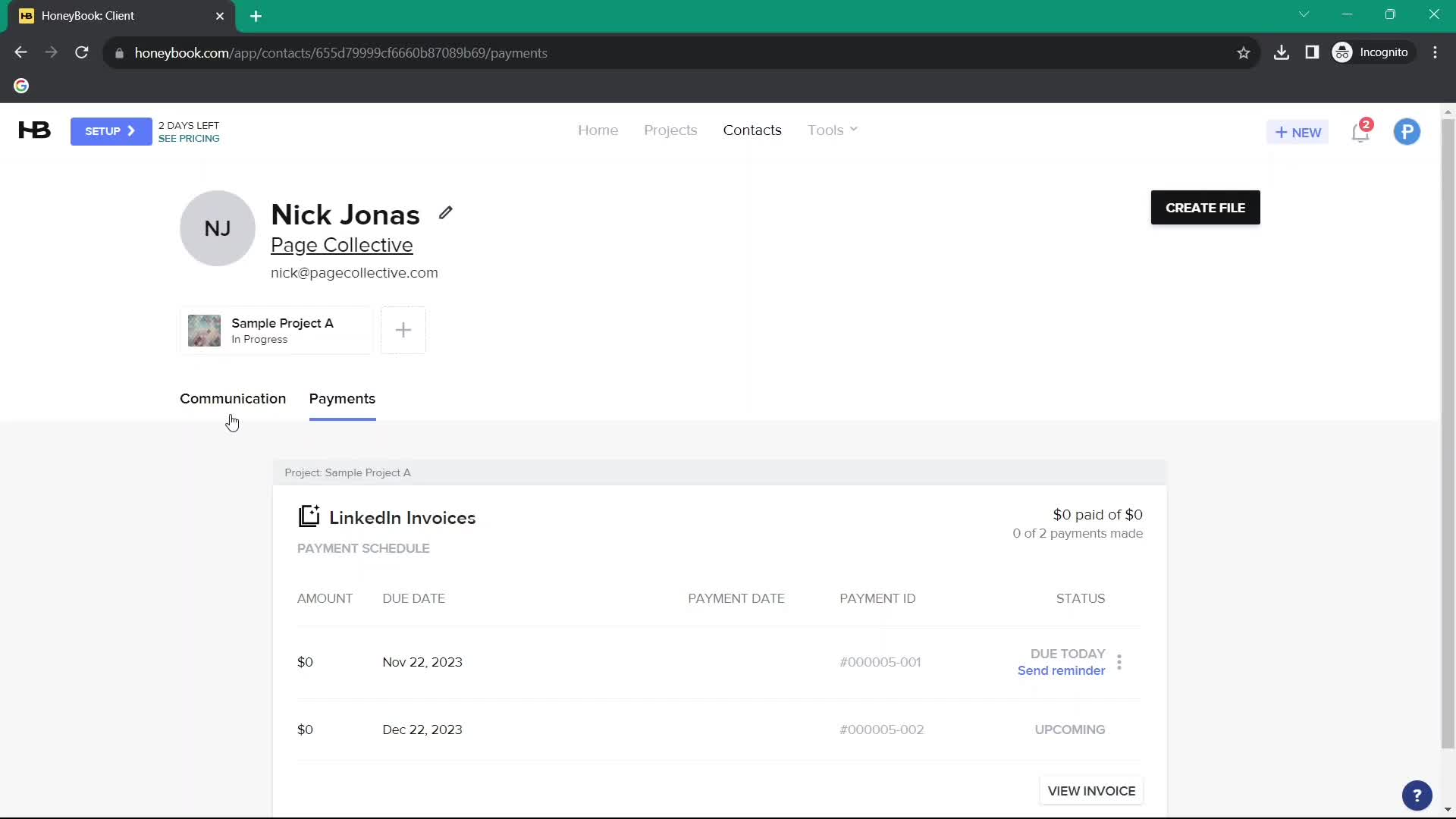Image resolution: width=1456 pixels, height=819 pixels.
Task: Click the LinkedIn Invoices file icon
Action: tap(309, 516)
